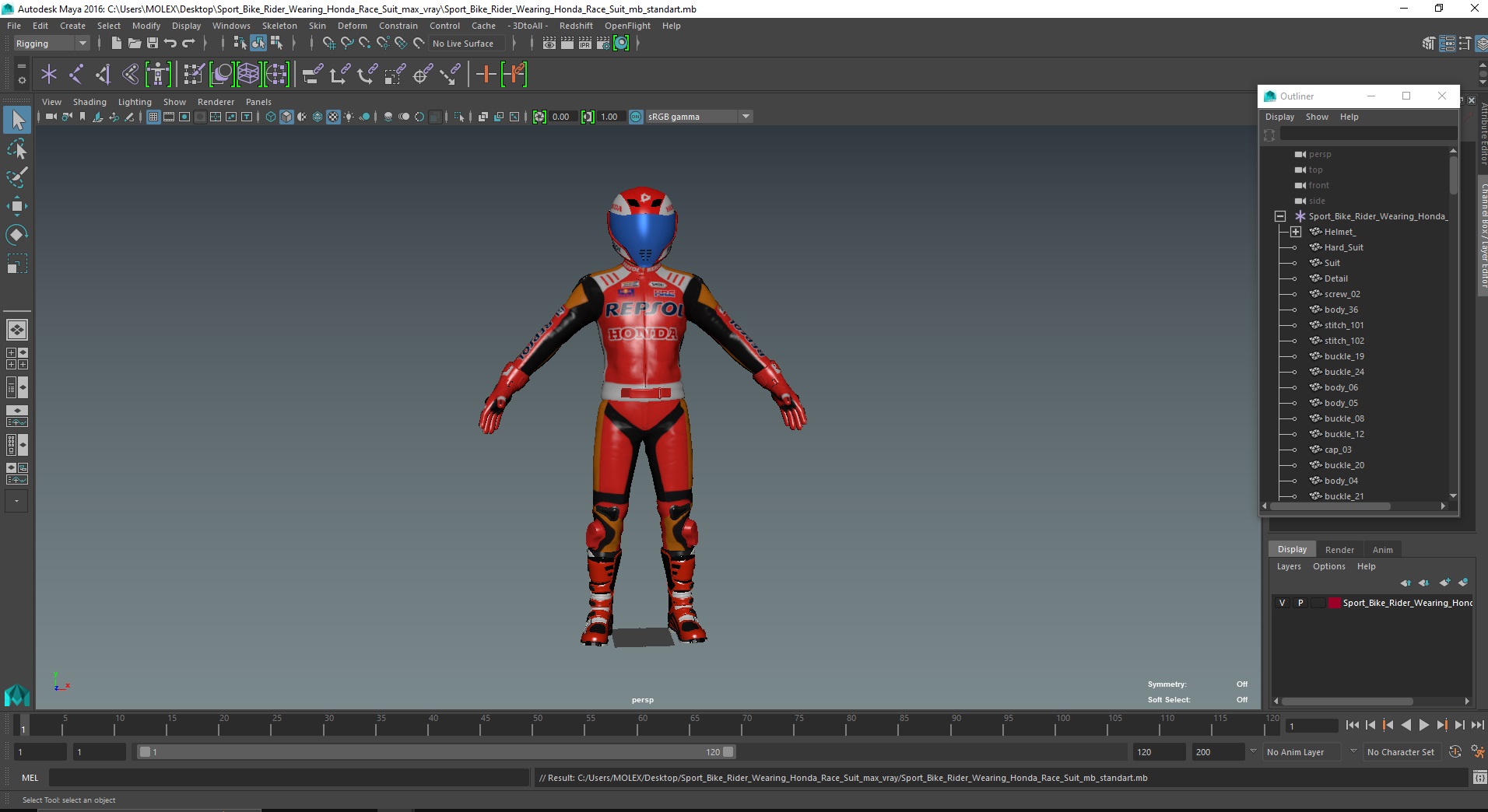Click the New Scene icon
Image resolution: width=1488 pixels, height=812 pixels.
(x=116, y=43)
